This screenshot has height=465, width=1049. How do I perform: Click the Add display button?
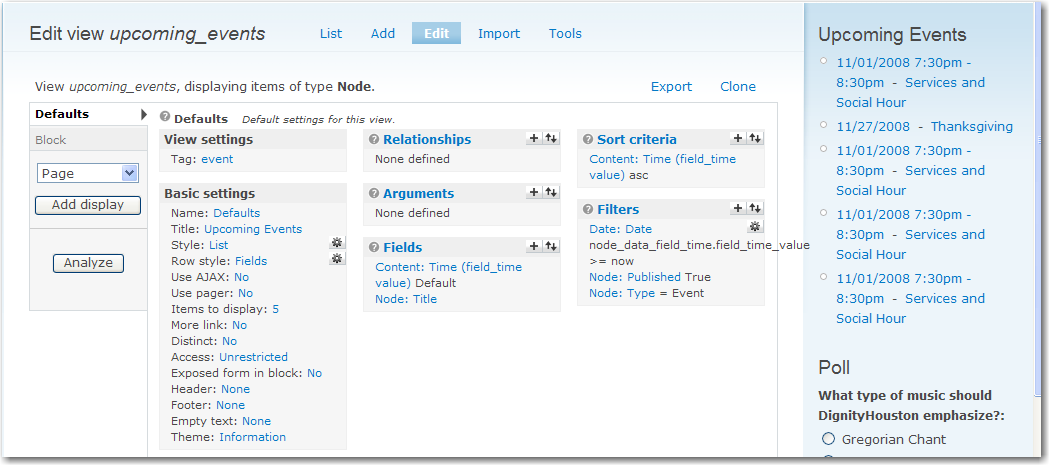pyautogui.click(x=88, y=205)
